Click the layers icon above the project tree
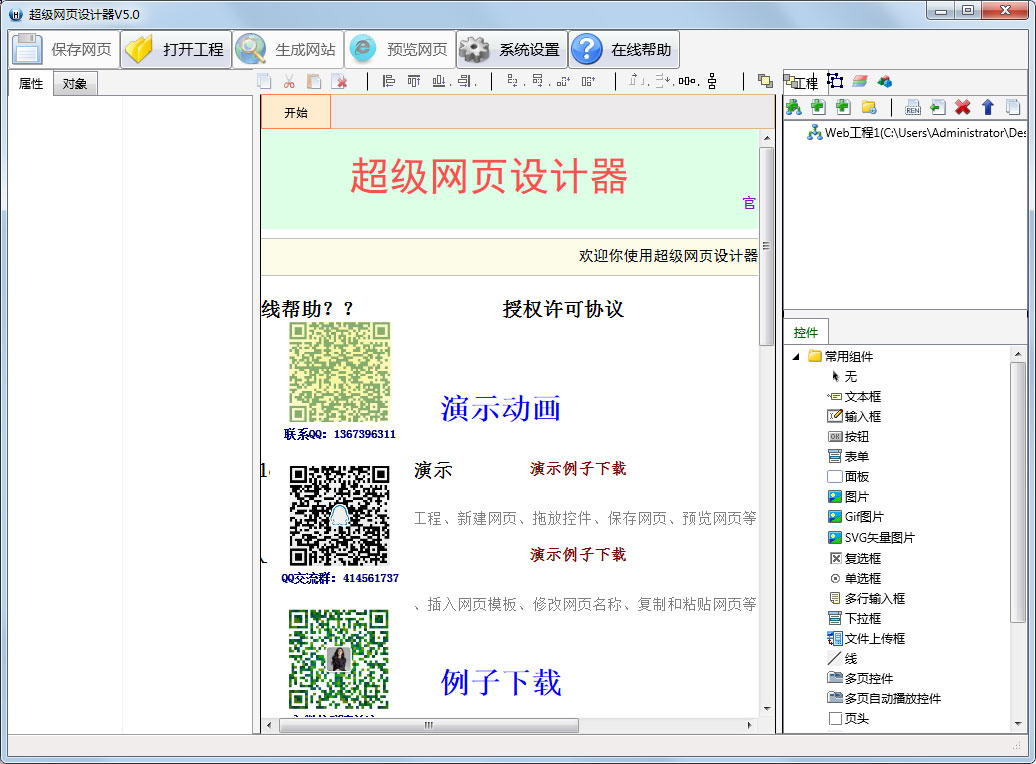1036x764 pixels. point(860,81)
